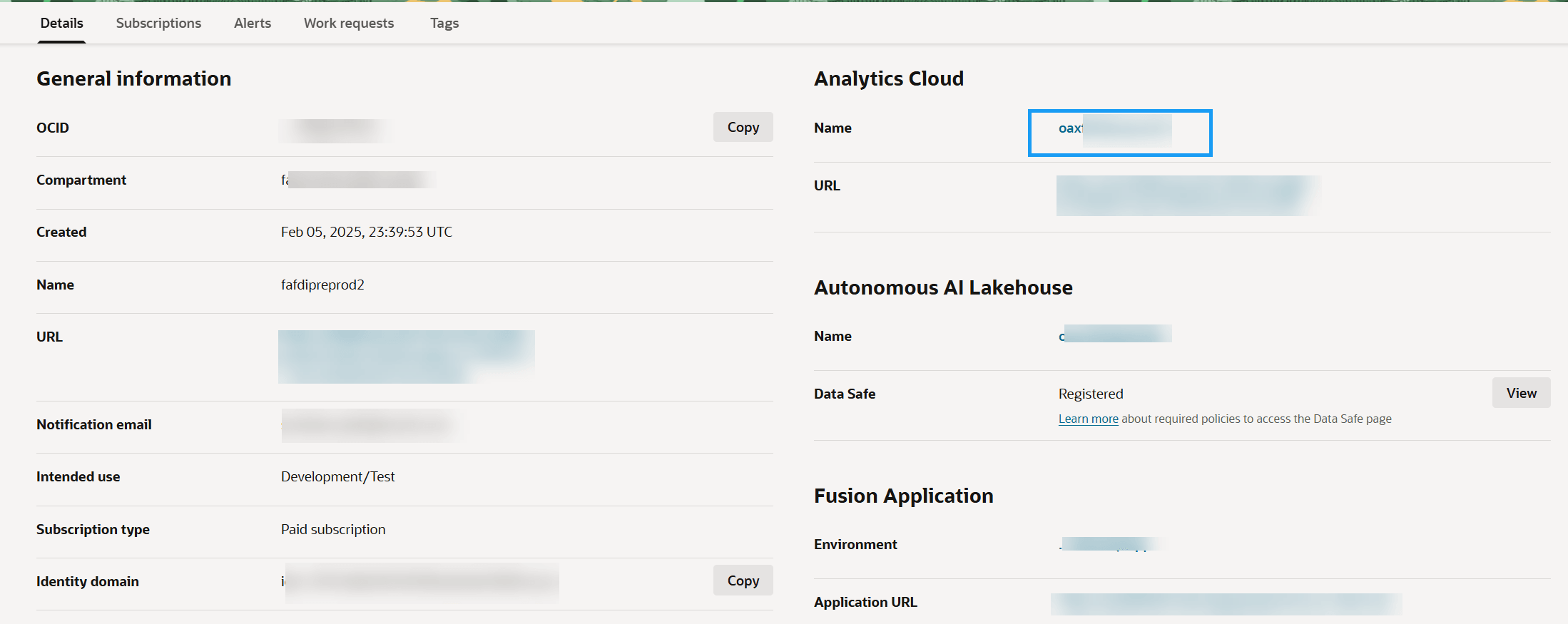Open the Subscriptions tab
This screenshot has height=624, width=1568.
(x=158, y=23)
